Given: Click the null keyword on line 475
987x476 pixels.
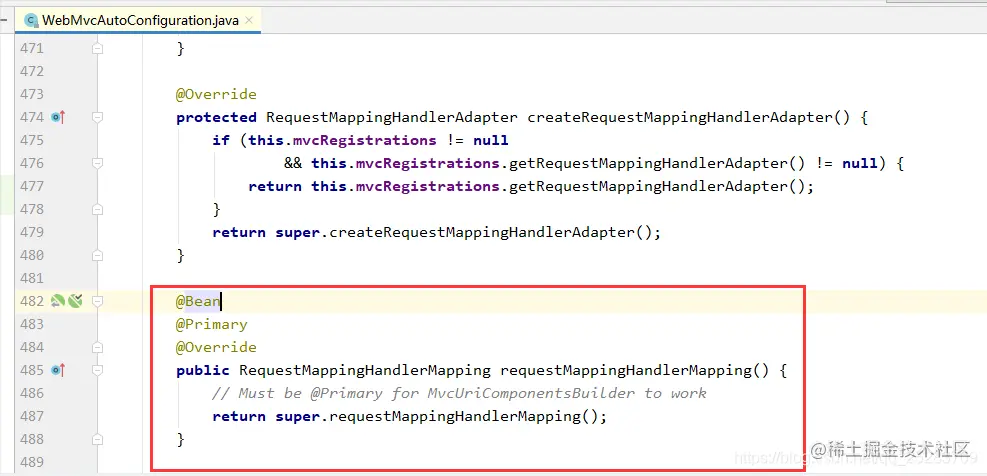Looking at the screenshot, I should tap(491, 140).
